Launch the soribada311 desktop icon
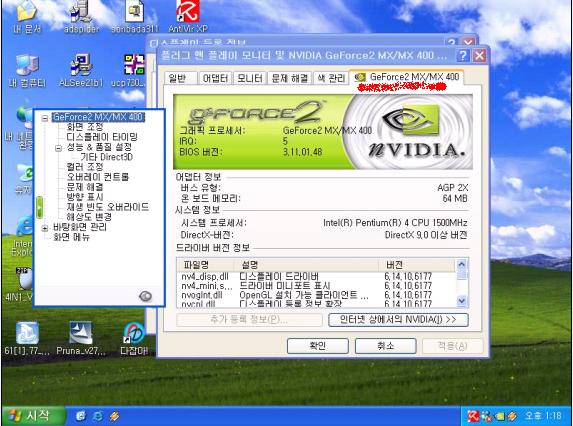The width and height of the screenshot is (573, 426). coord(134,16)
